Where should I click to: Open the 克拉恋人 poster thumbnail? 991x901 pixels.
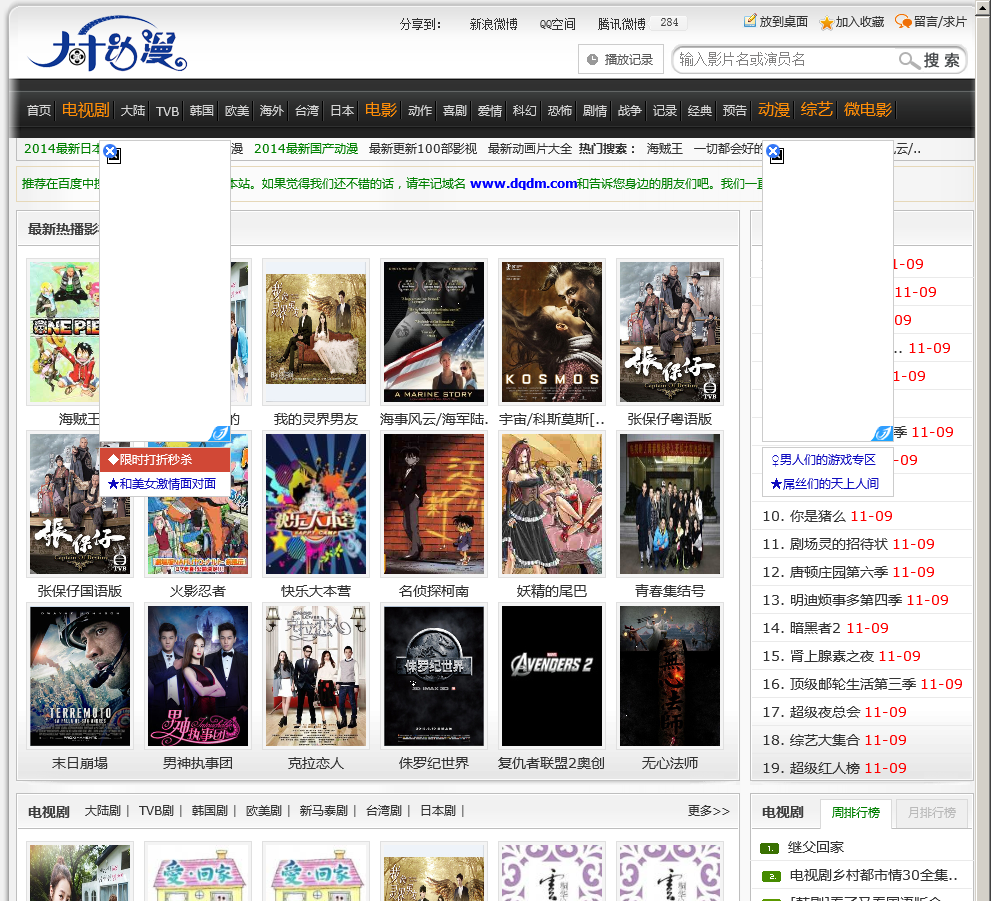[x=315, y=676]
